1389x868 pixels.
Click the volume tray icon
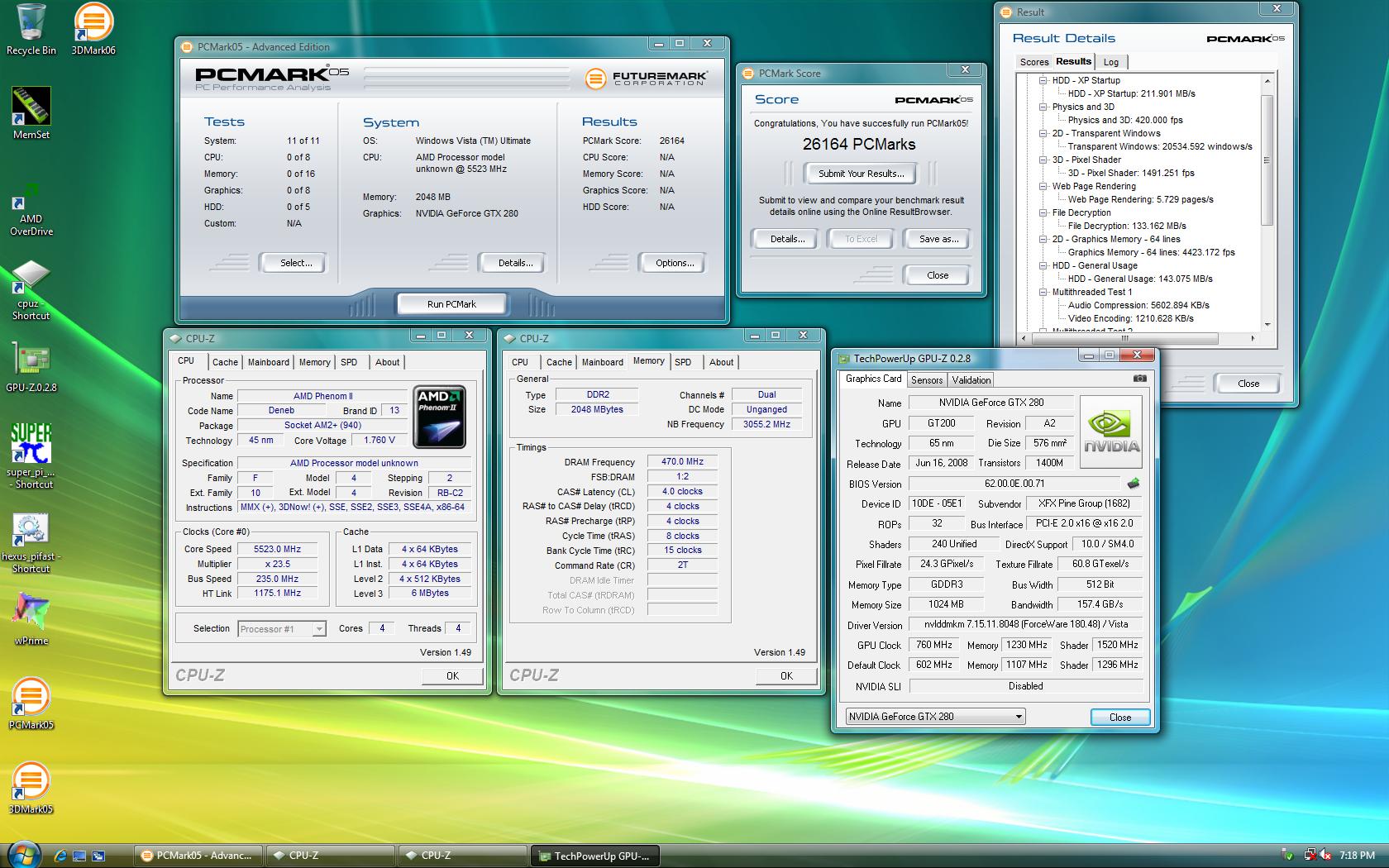1325,856
